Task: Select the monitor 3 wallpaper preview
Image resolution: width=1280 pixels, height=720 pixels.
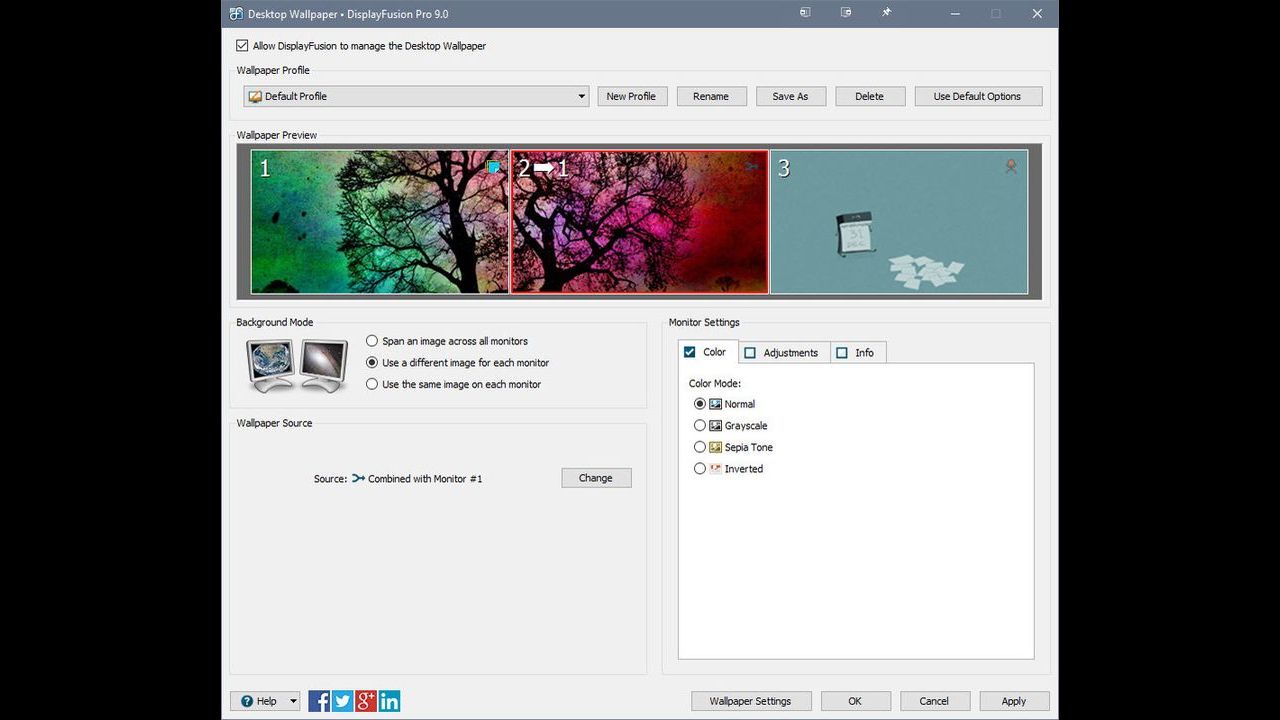Action: (899, 222)
